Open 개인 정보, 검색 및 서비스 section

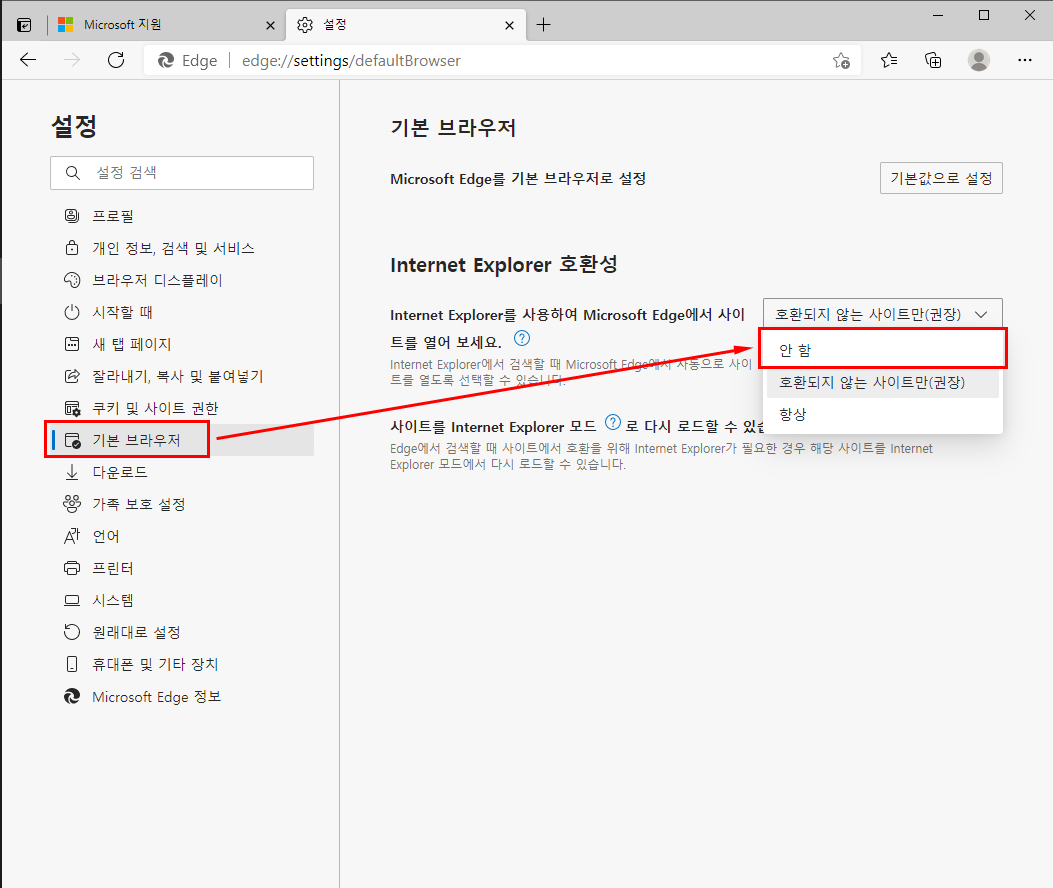point(182,248)
